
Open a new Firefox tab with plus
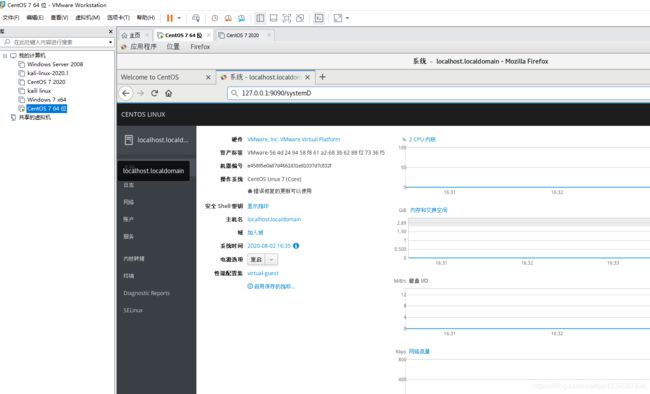[x=323, y=77]
